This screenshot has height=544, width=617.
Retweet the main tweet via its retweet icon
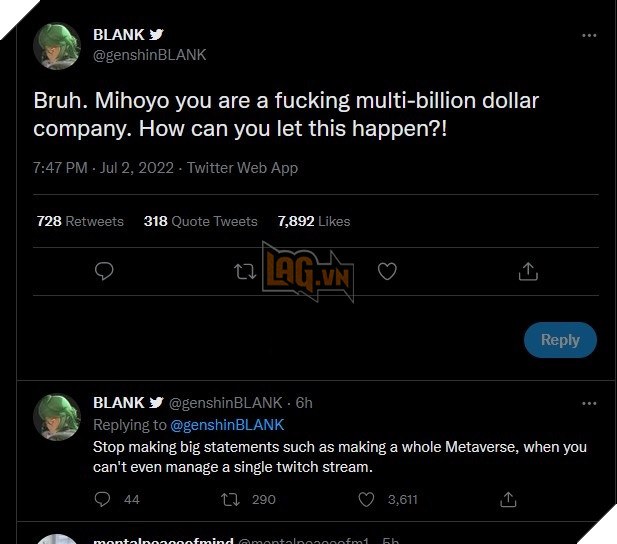coord(245,271)
